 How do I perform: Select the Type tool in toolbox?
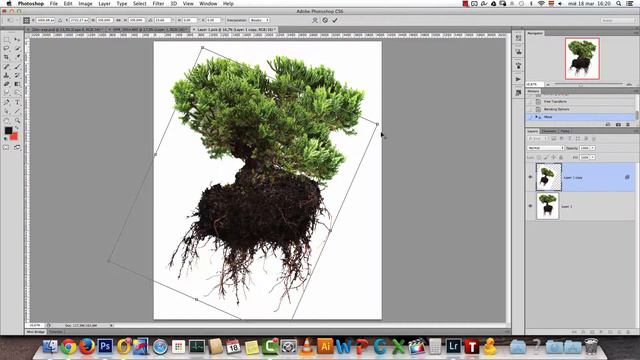pyautogui.click(x=18, y=102)
